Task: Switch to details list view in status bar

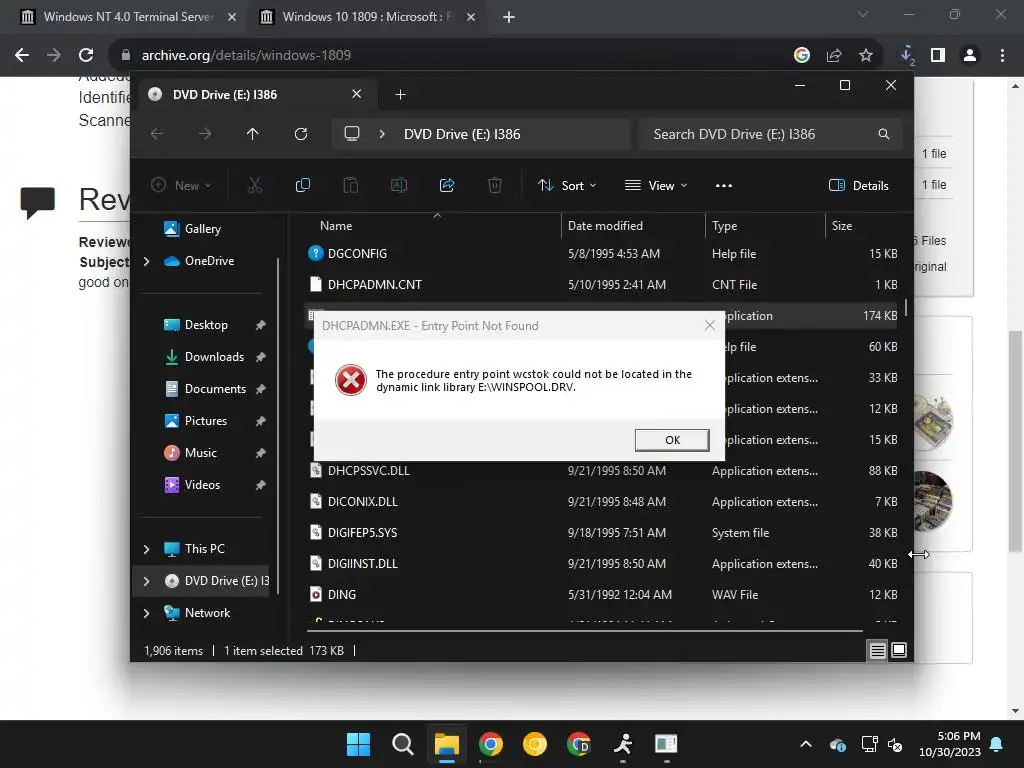Action: pyautogui.click(x=878, y=650)
